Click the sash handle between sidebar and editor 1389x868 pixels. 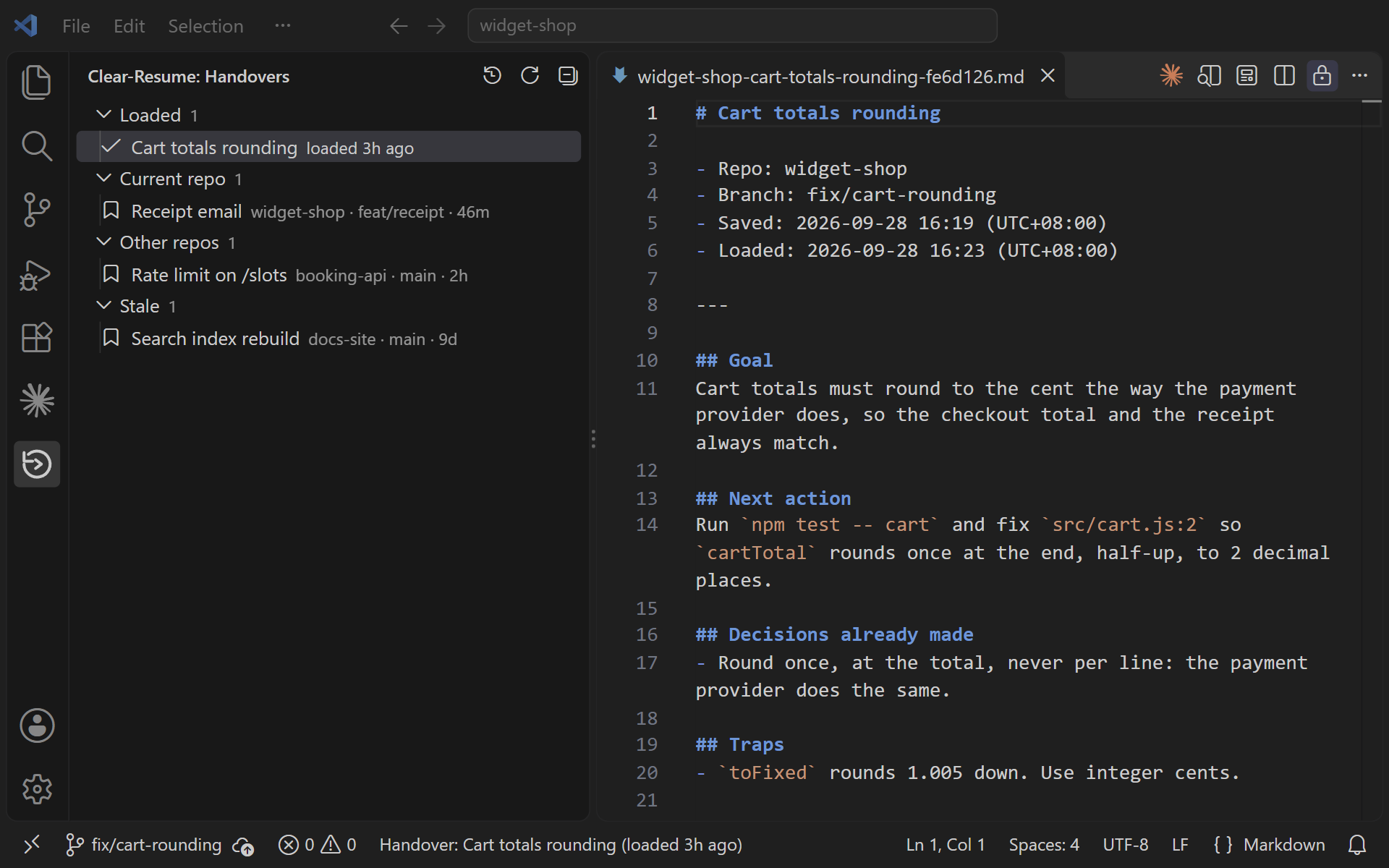pos(593,438)
